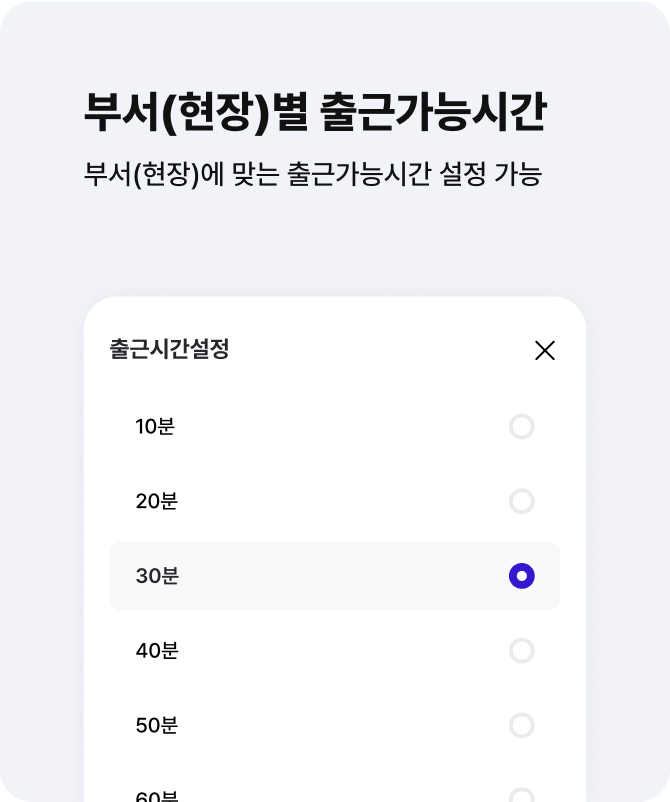
Task: Click 부서(현장)에 at the subtitle start
Action: pos(154,174)
